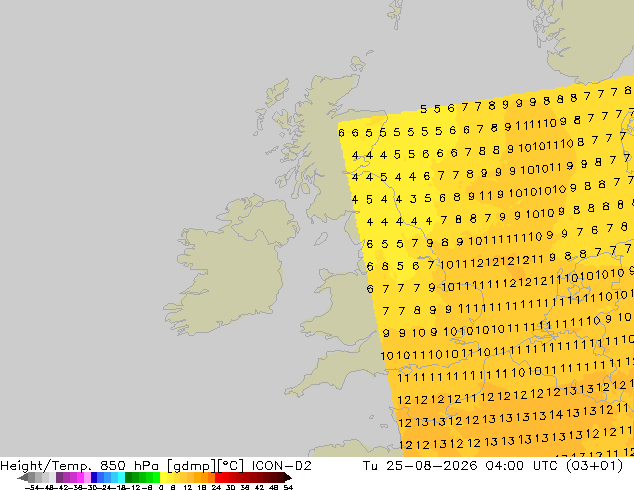
Task: Click the '(03+01)' forecast run label
Action: (x=594, y=466)
